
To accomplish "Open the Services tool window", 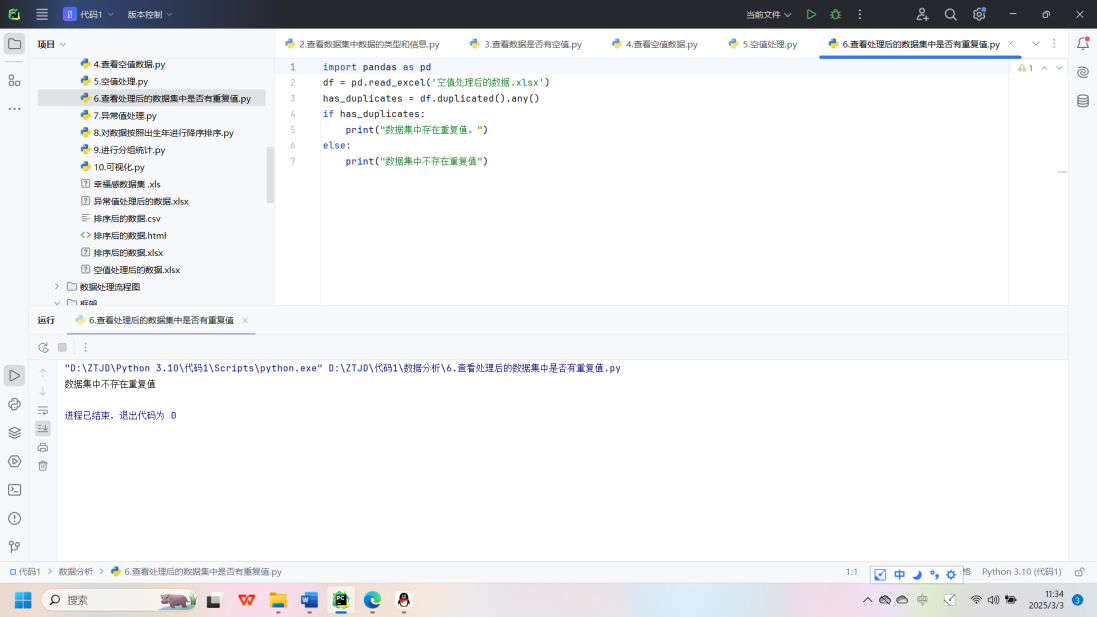I will [14, 462].
